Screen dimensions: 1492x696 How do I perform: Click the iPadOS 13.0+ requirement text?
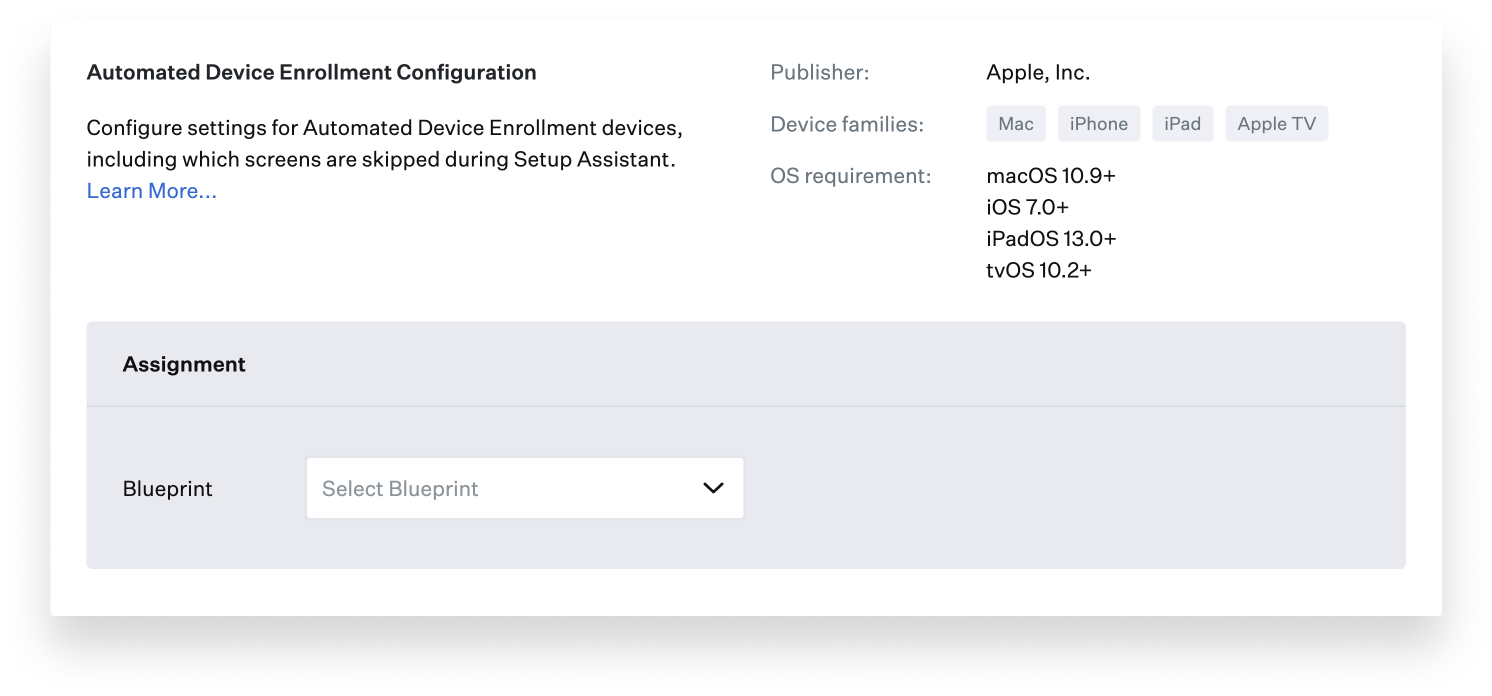pyautogui.click(x=1051, y=239)
